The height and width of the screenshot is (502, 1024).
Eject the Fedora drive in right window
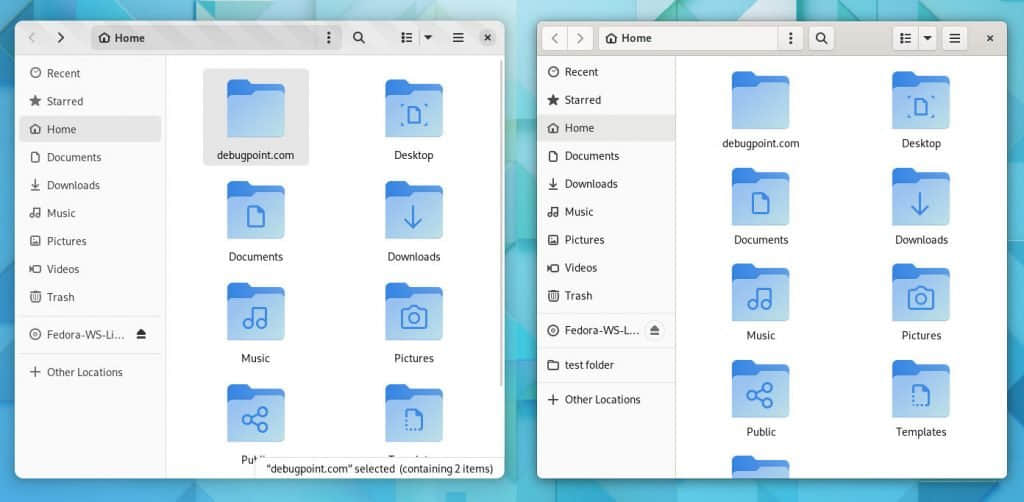(x=655, y=330)
